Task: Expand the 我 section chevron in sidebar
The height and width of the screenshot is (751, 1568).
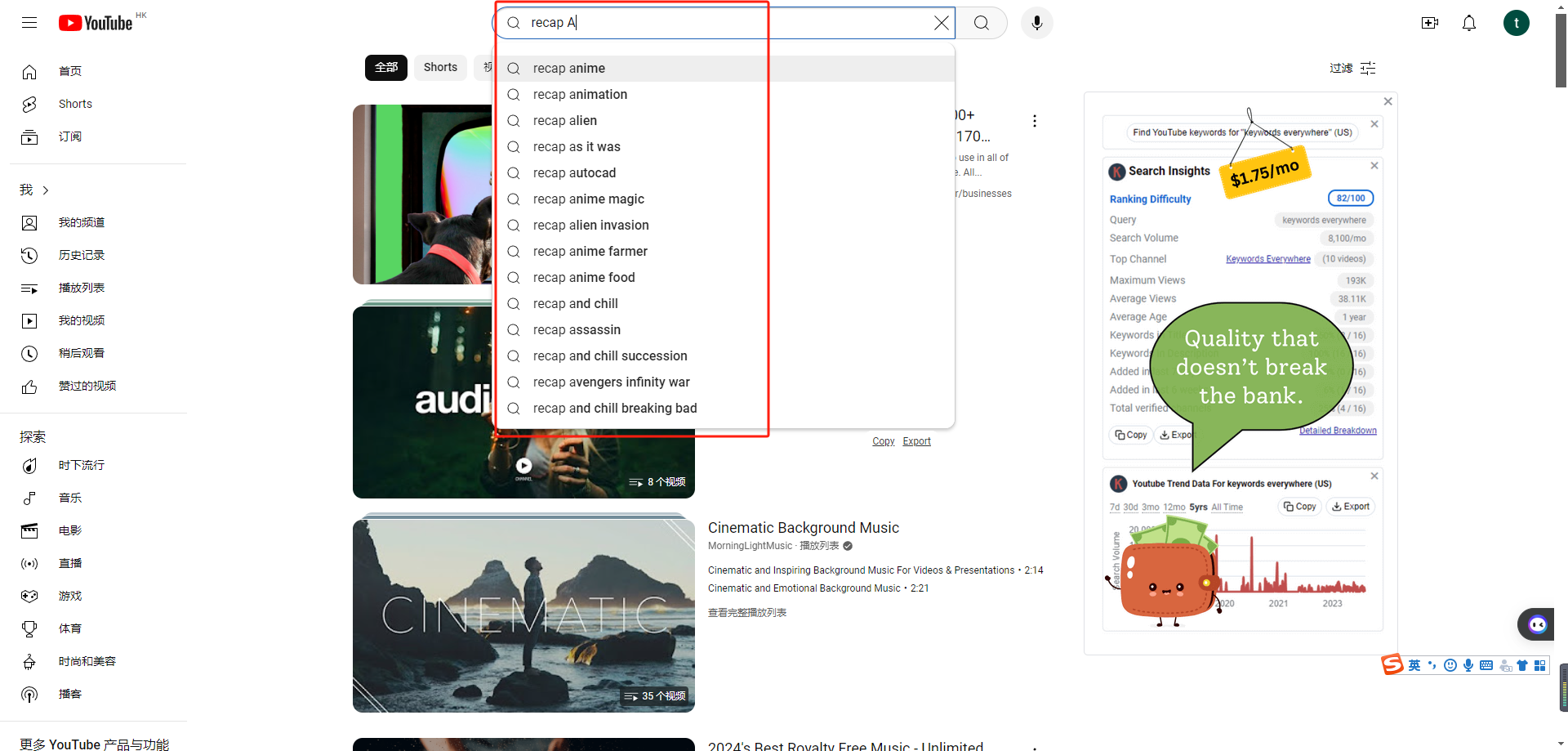Action: 45,190
